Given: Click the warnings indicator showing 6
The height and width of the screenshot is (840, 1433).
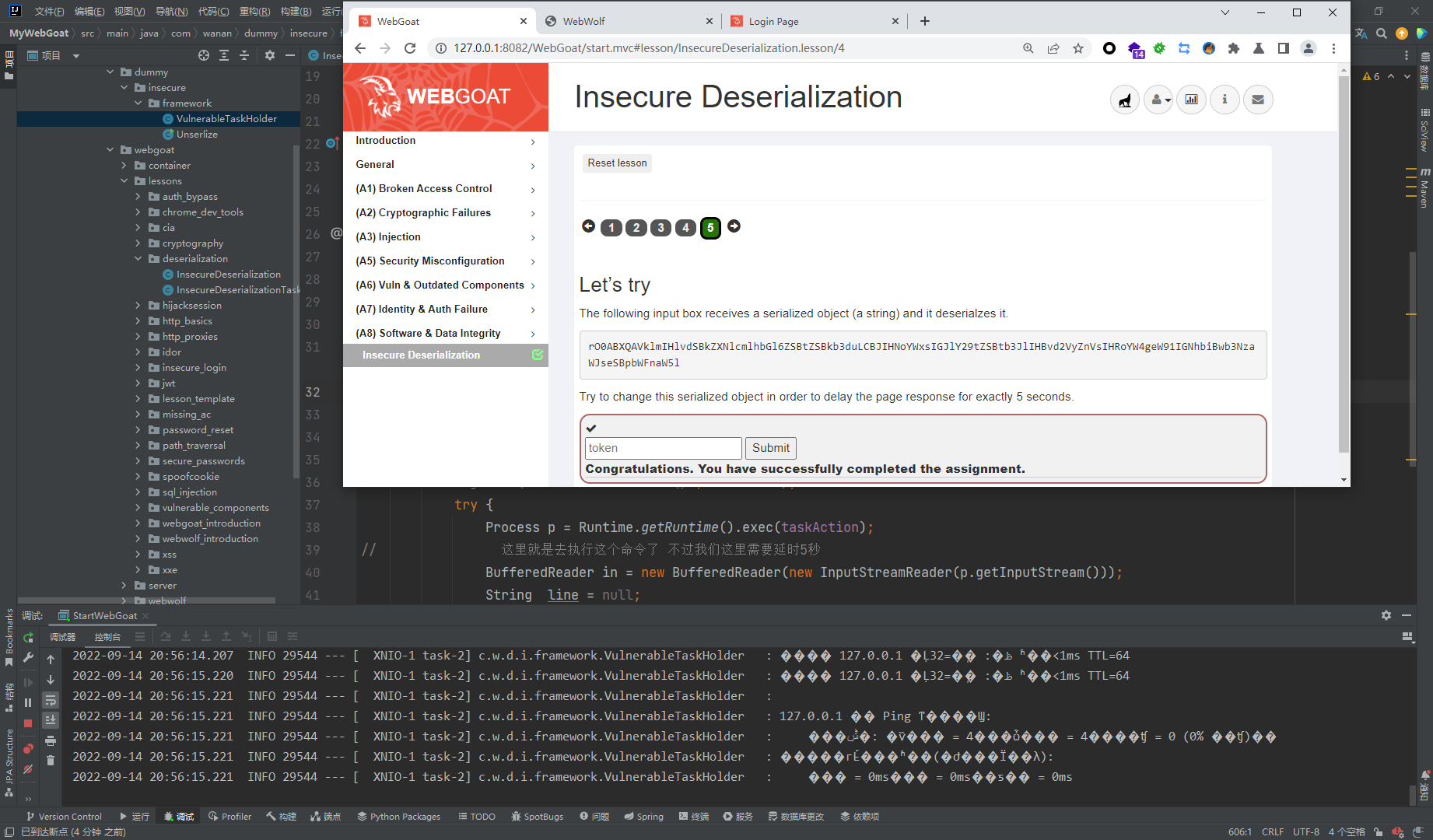Looking at the screenshot, I should pyautogui.click(x=1371, y=76).
